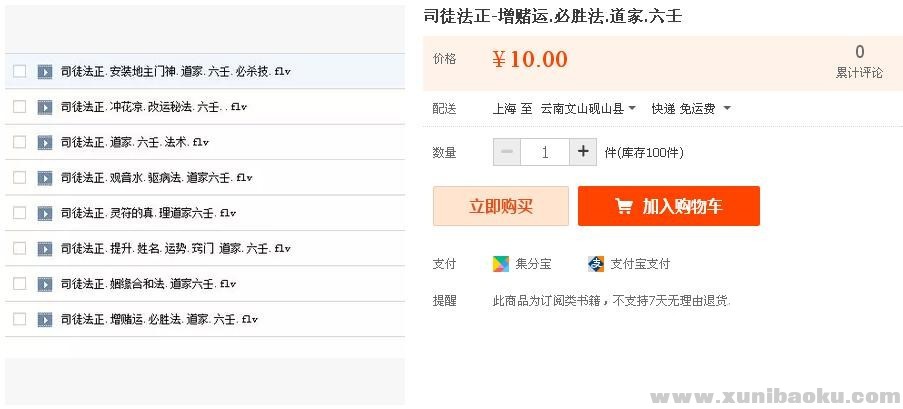Decrease quantity with the minus button
903x409 pixels.
pos(507,152)
